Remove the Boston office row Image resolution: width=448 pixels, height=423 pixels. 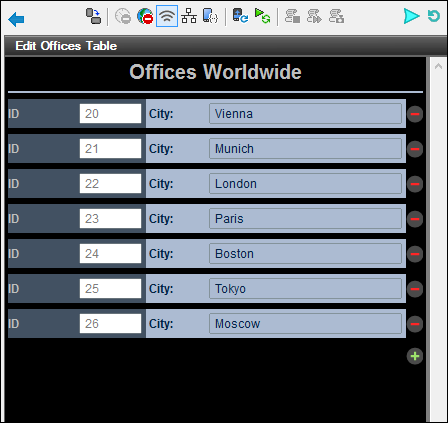(x=415, y=254)
